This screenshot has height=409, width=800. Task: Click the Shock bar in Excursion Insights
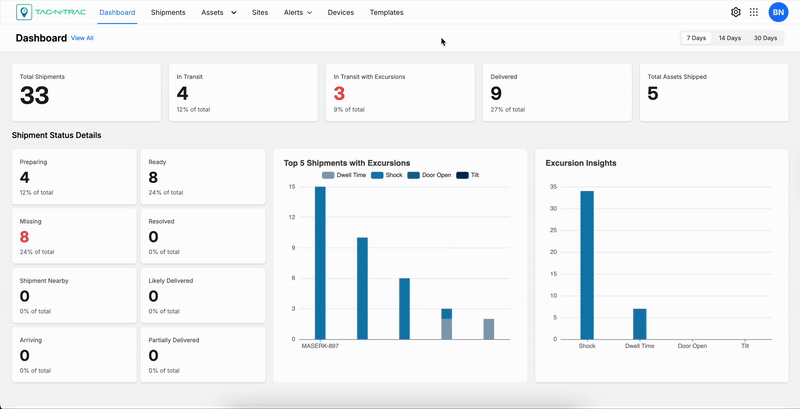coord(587,265)
